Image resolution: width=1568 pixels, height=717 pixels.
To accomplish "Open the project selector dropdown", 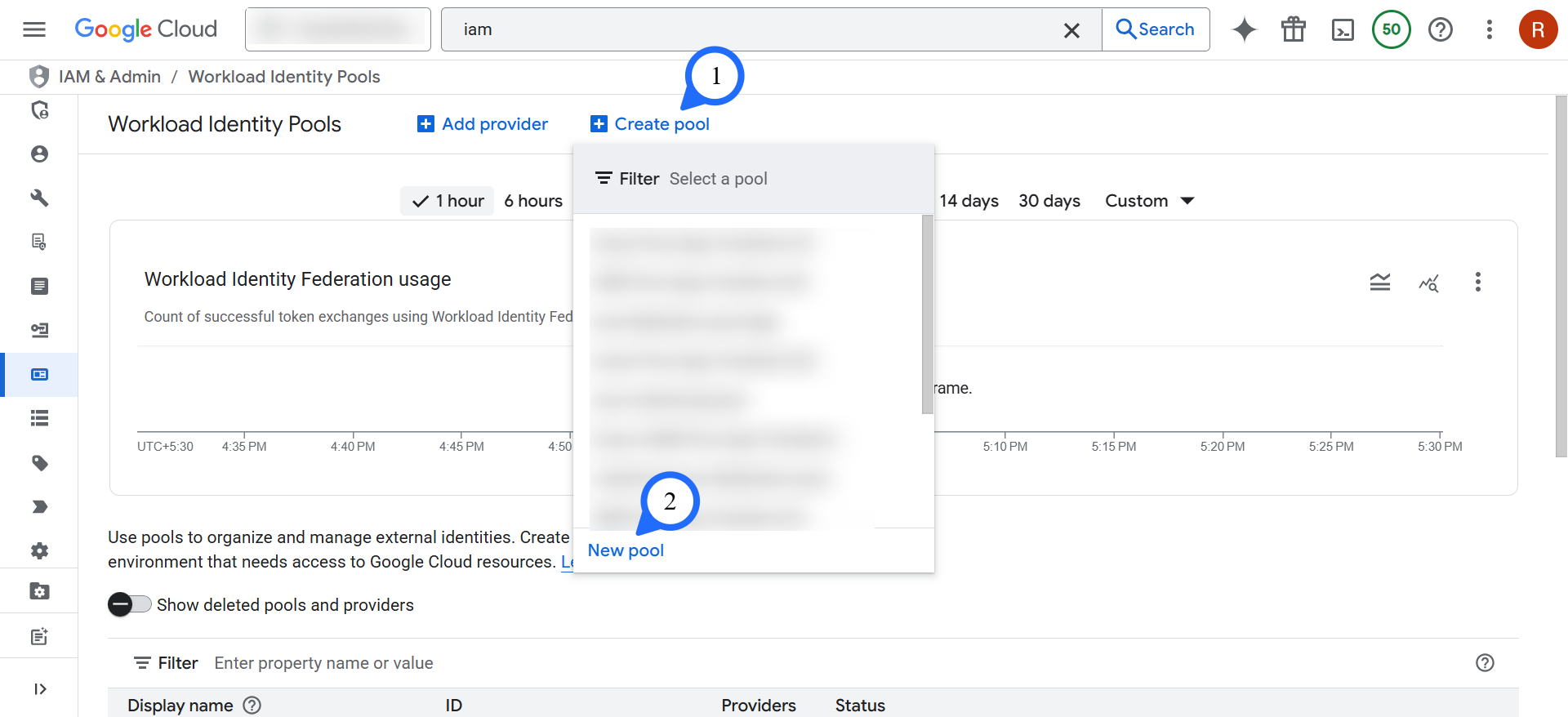I will [x=338, y=30].
